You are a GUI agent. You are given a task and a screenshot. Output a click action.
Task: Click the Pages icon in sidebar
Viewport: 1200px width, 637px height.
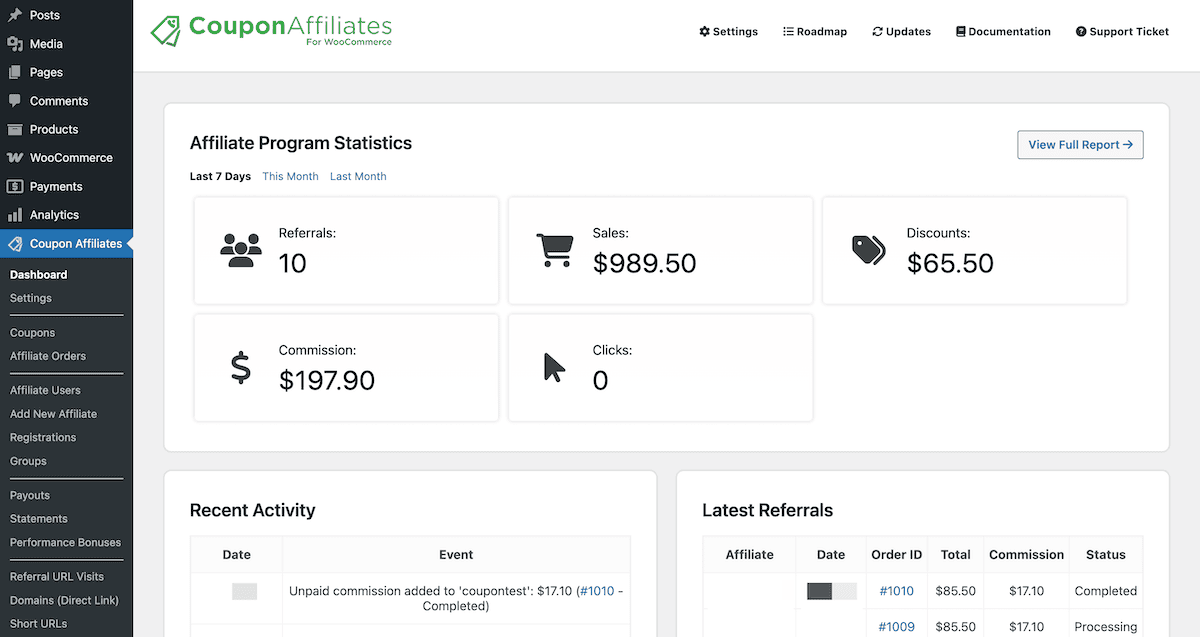click(x=15, y=72)
